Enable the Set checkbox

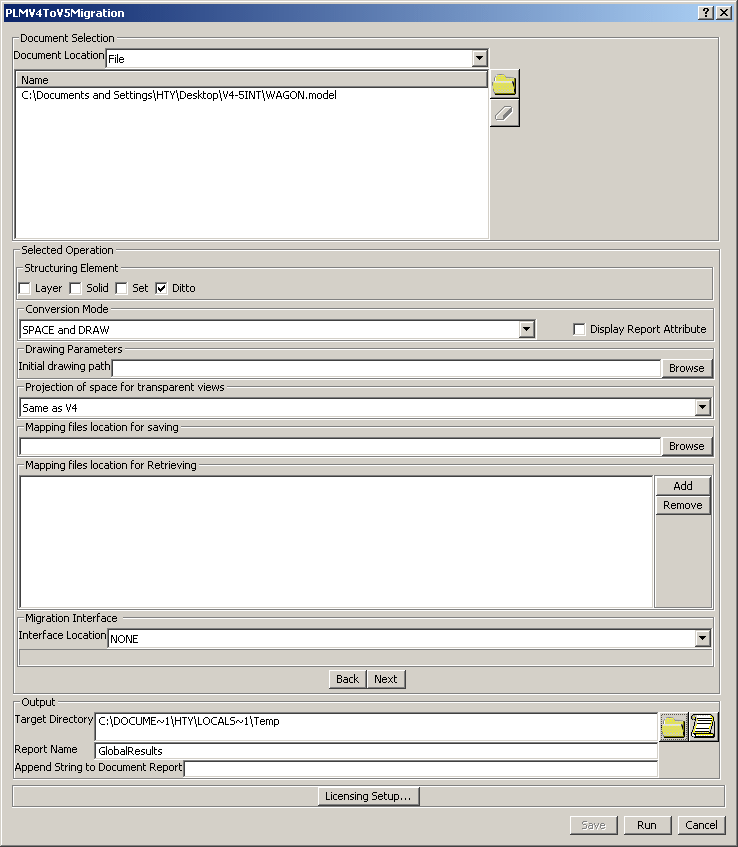point(122,288)
